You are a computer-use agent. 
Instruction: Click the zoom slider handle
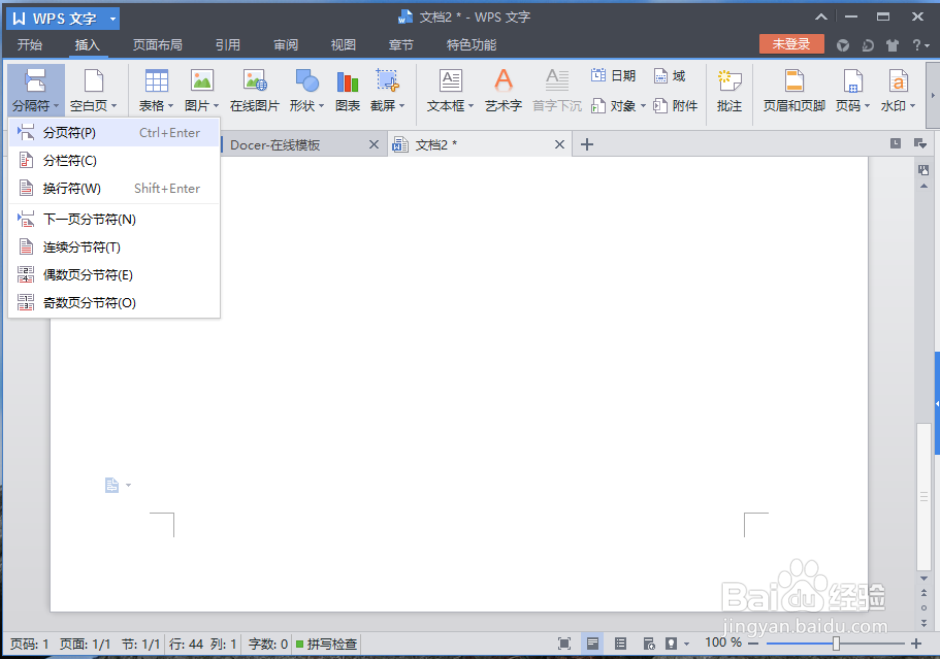[x=836, y=644]
